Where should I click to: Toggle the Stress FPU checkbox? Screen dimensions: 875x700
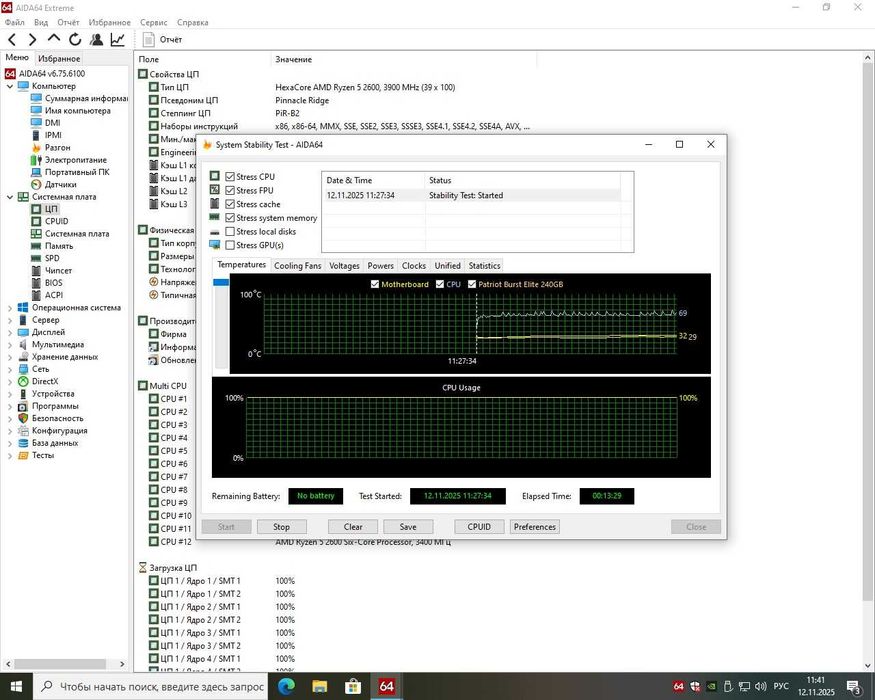(230, 190)
